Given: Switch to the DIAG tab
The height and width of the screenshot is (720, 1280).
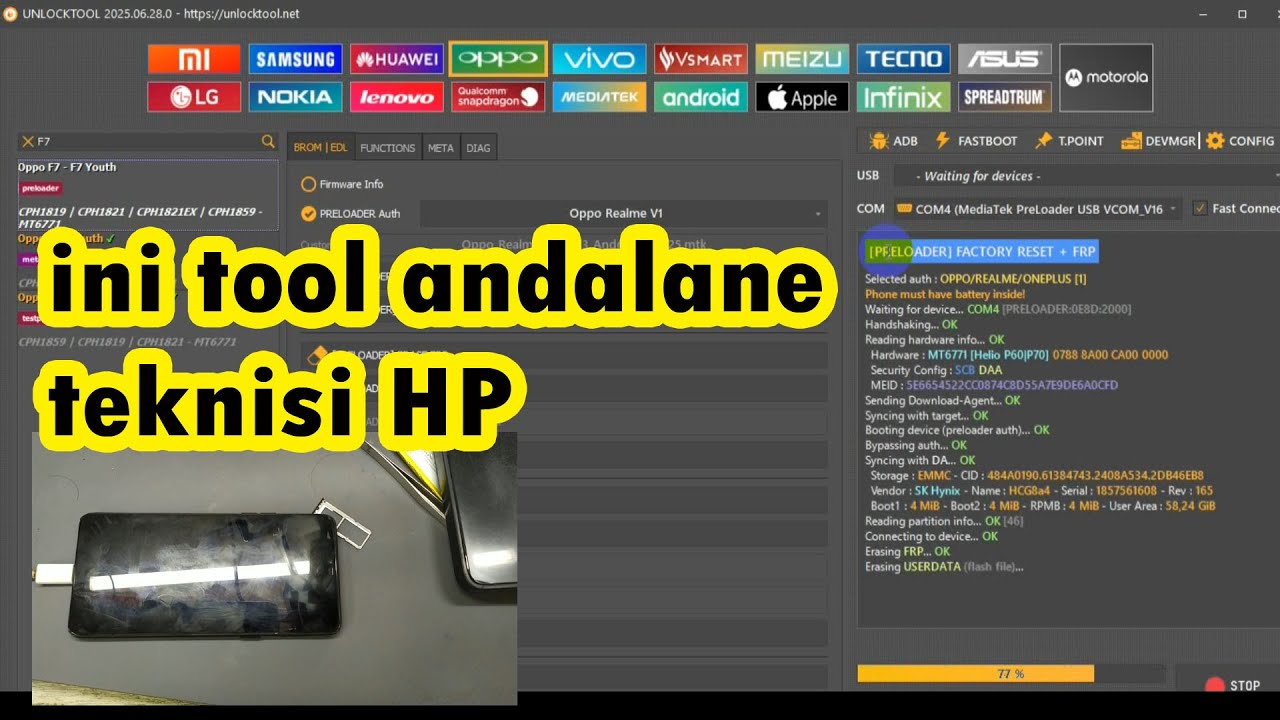Looking at the screenshot, I should 478,147.
